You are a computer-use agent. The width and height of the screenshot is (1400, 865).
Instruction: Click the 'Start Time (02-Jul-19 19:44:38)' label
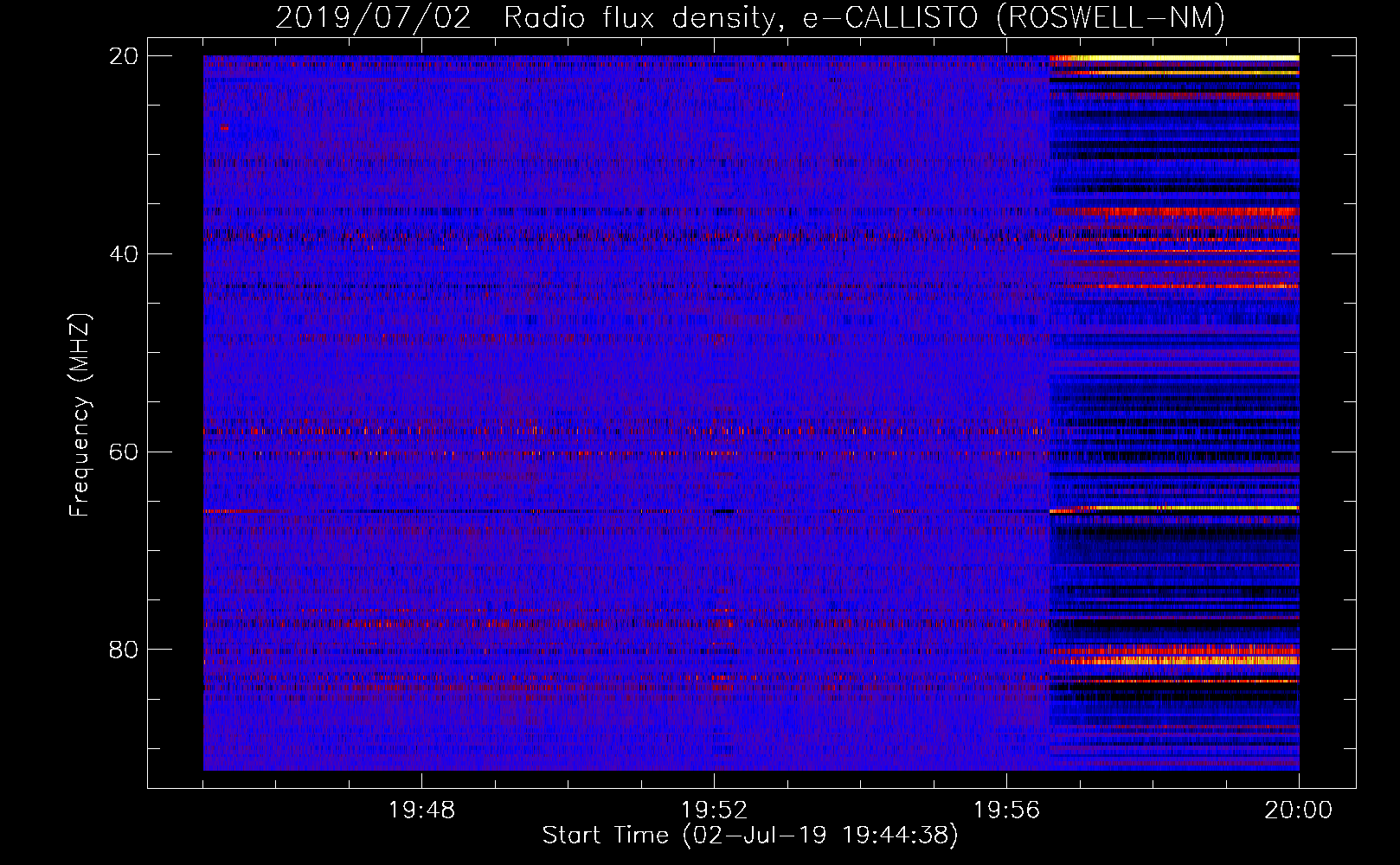(750, 836)
